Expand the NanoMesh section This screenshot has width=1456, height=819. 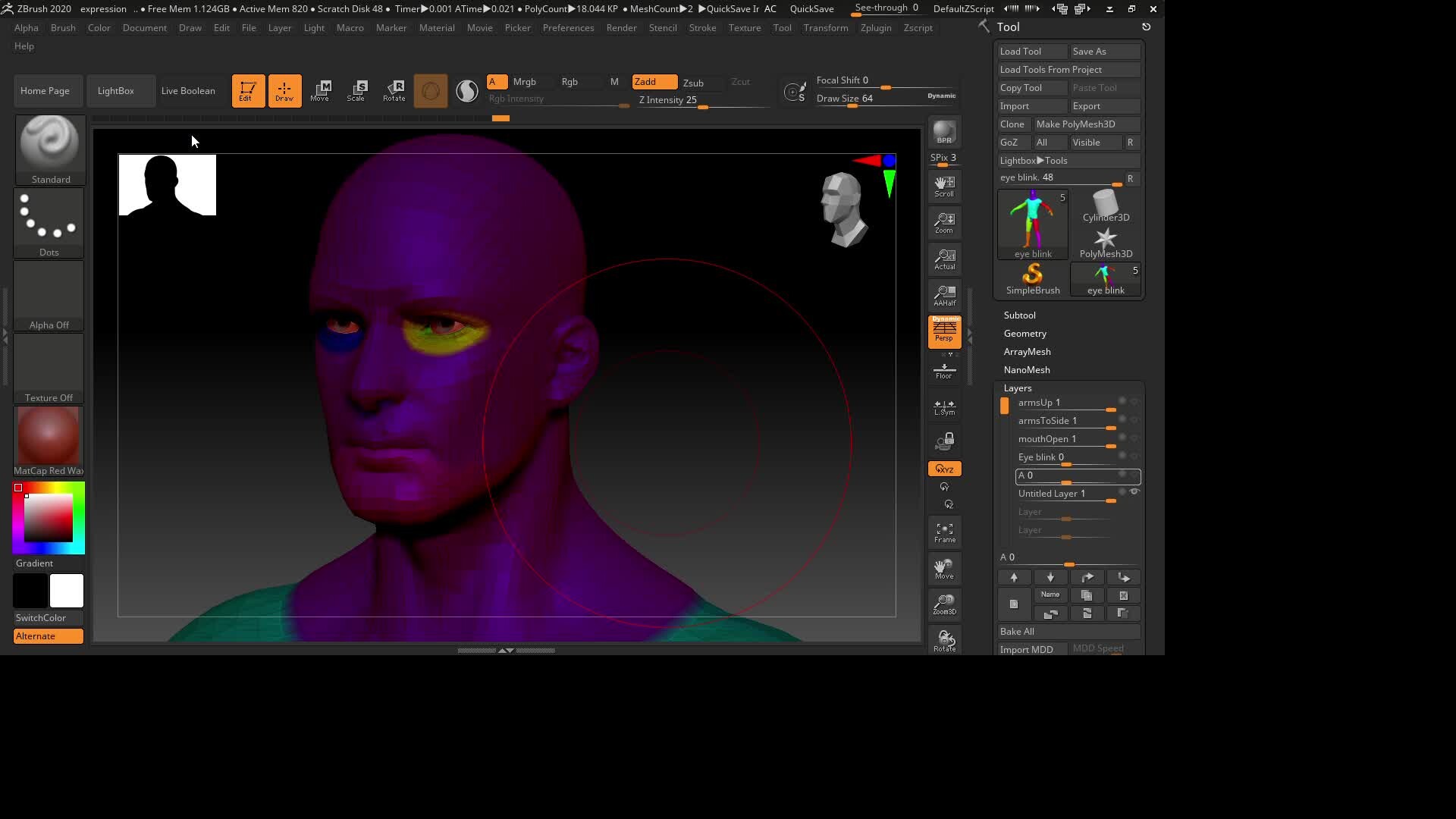tap(1027, 369)
